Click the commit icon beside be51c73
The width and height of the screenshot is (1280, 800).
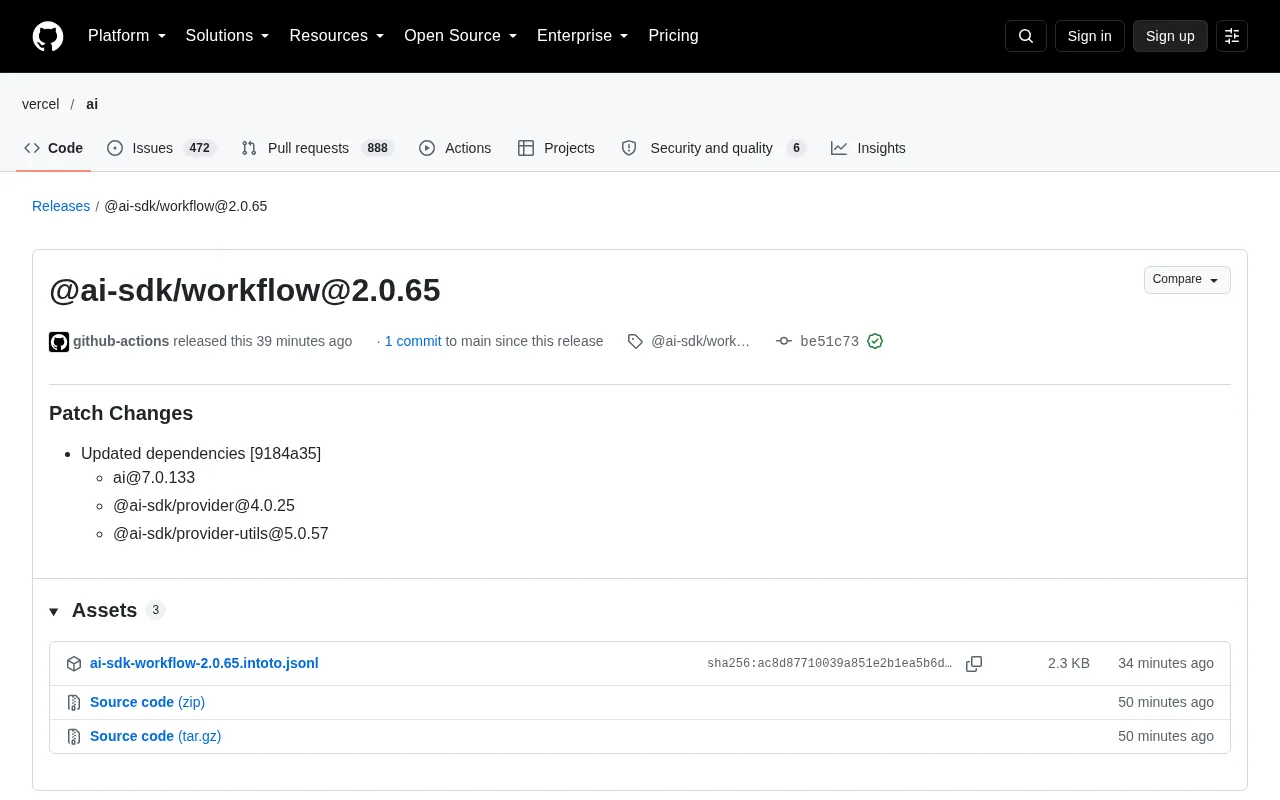[x=784, y=341]
